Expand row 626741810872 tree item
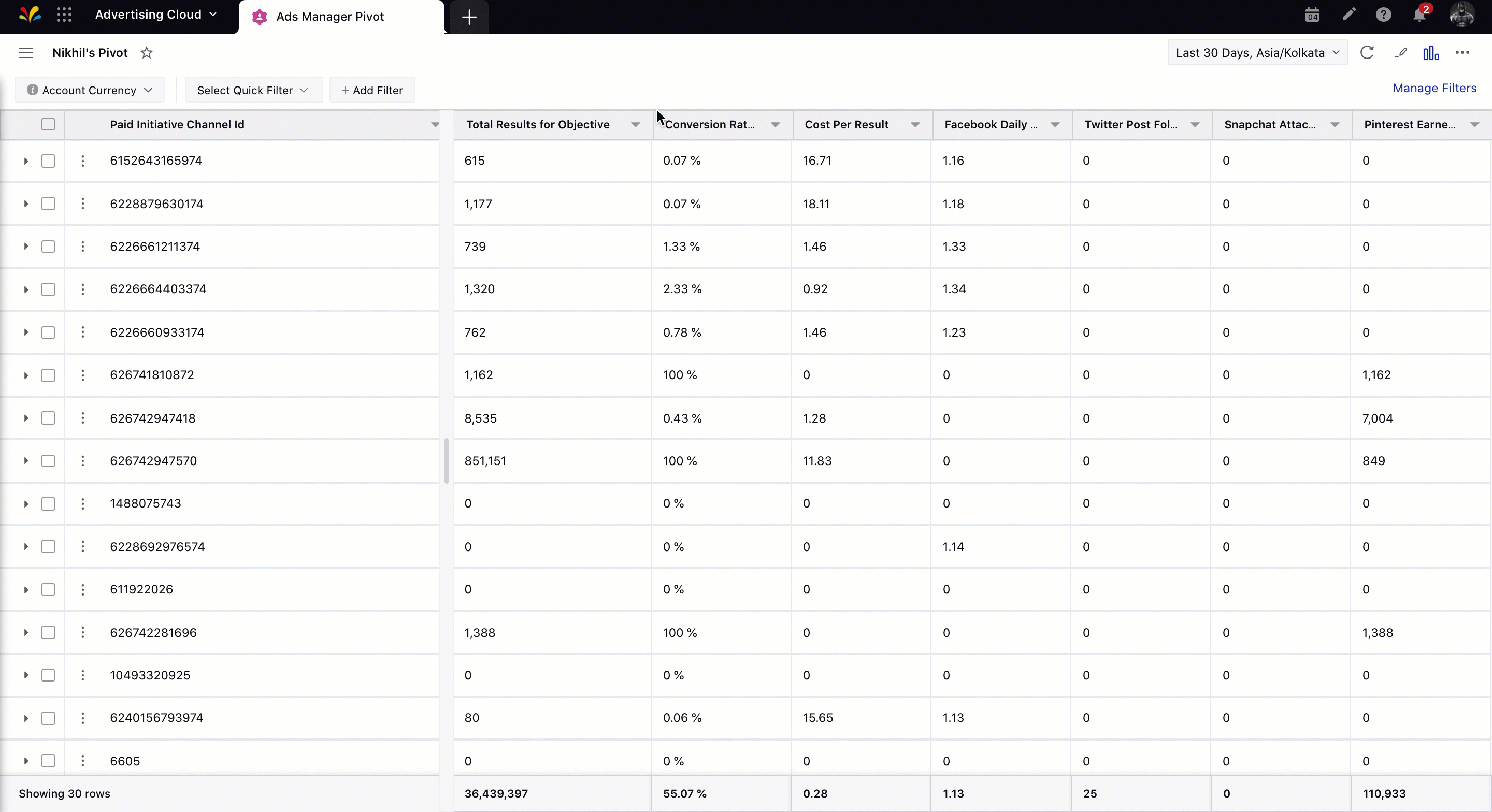The height and width of the screenshot is (812, 1492). [x=25, y=374]
